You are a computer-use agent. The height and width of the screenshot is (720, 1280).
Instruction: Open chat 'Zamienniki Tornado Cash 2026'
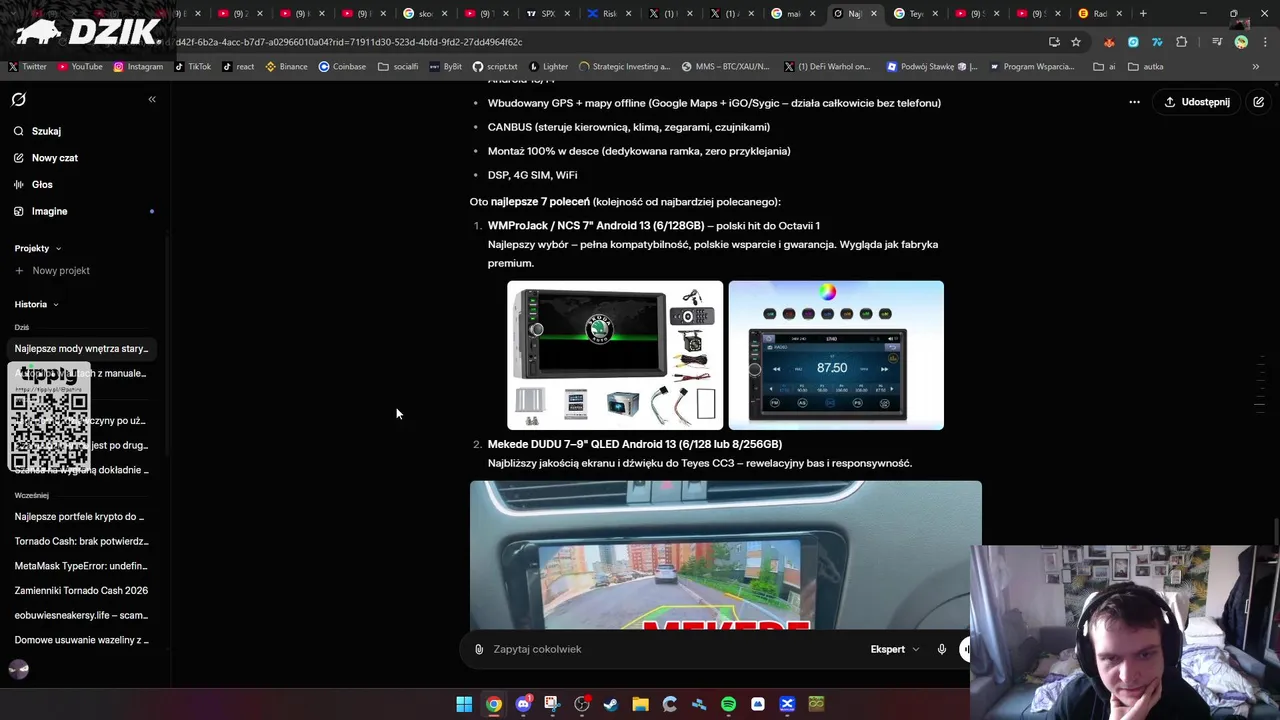pos(82,591)
